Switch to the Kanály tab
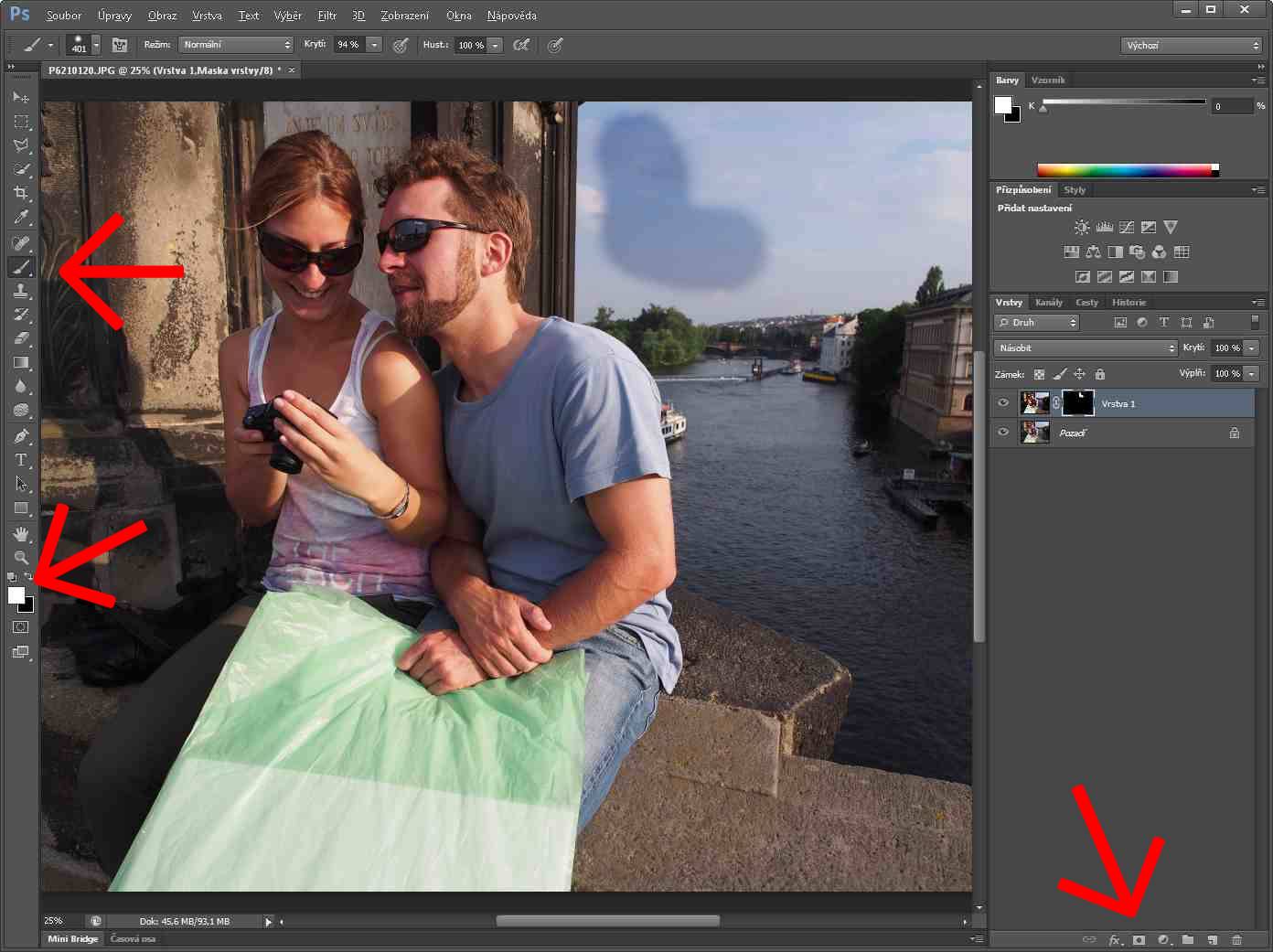The image size is (1273, 952). click(1048, 302)
